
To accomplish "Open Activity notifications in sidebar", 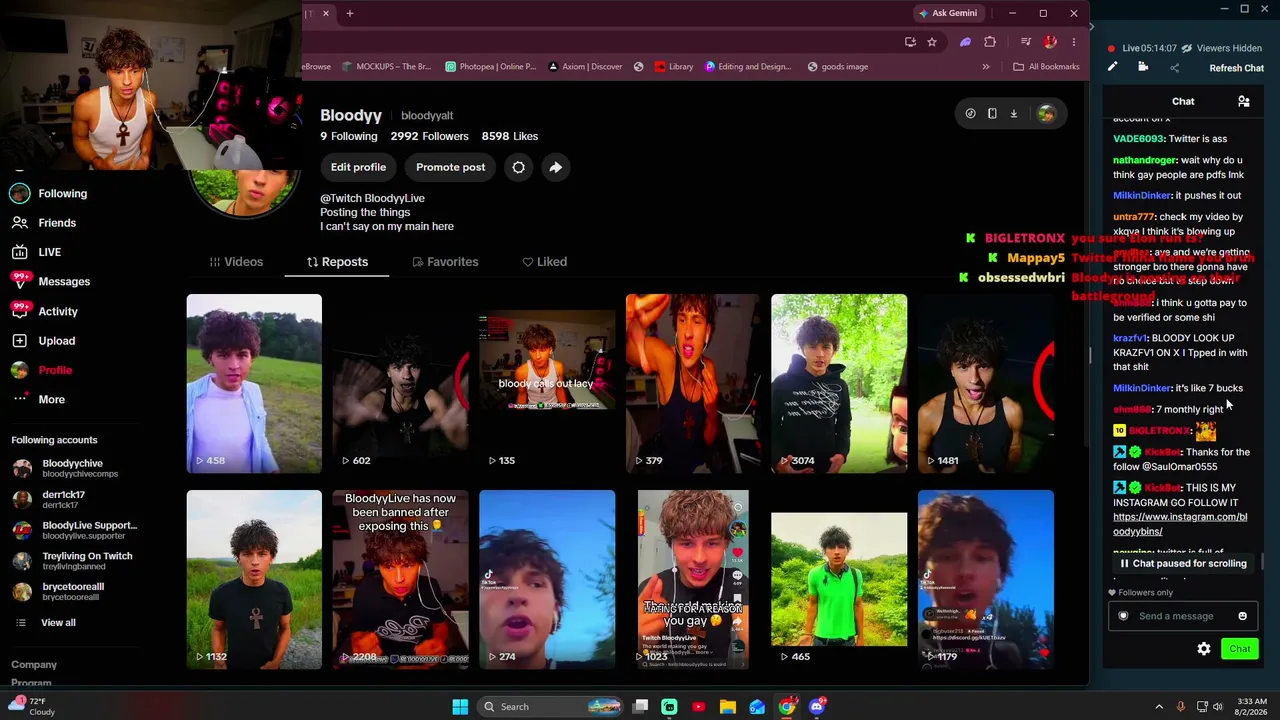I will click(x=45, y=311).
